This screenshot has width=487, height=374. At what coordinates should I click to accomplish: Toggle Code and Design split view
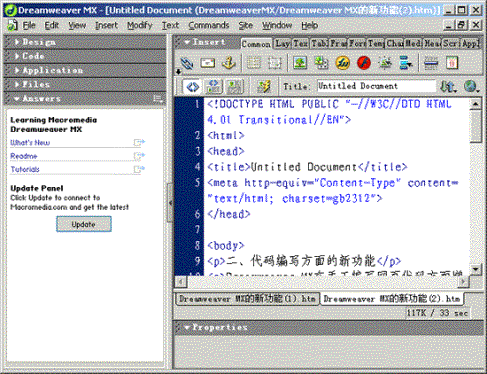click(x=214, y=87)
